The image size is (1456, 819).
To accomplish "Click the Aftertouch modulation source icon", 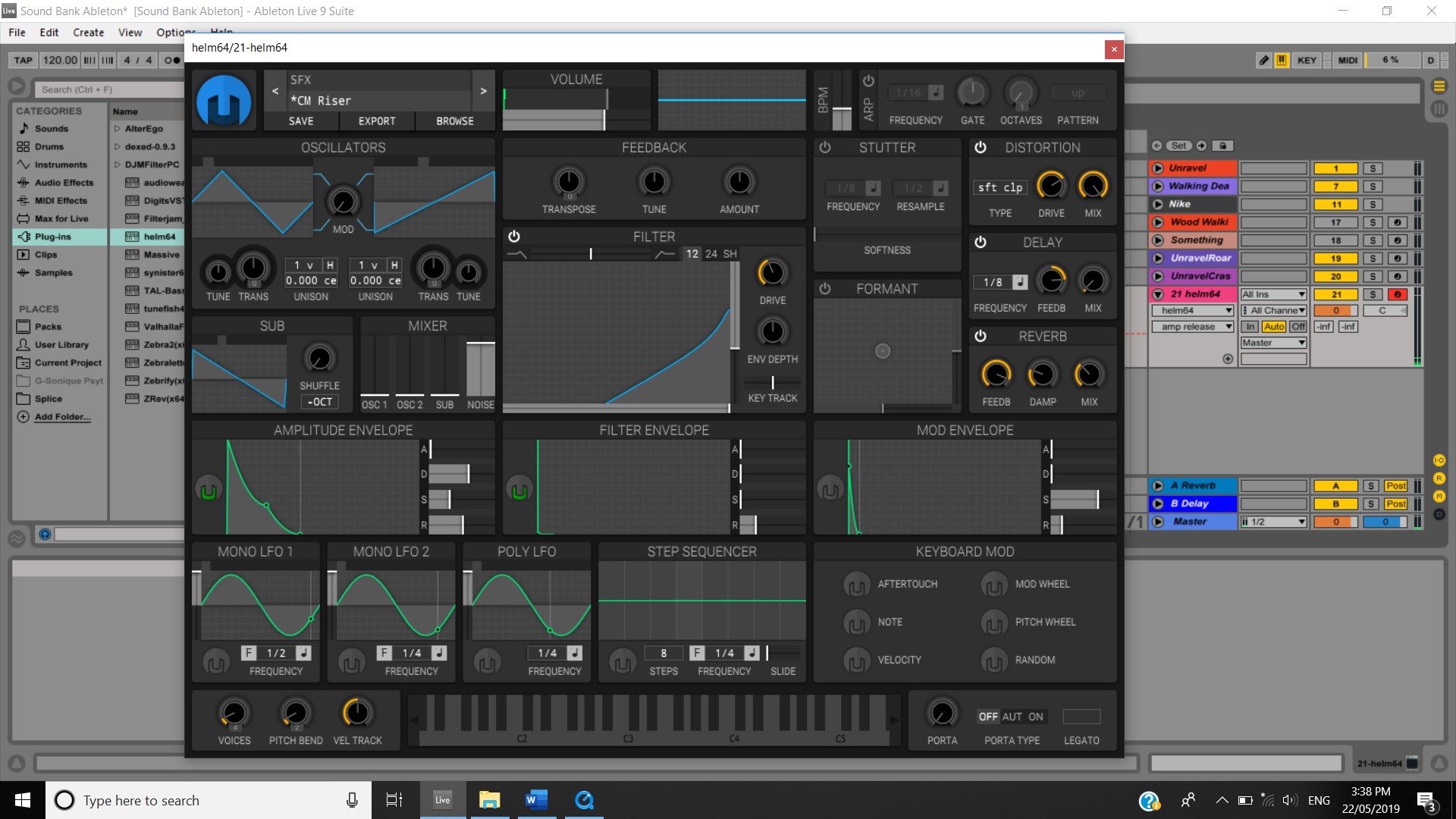I will tap(856, 585).
